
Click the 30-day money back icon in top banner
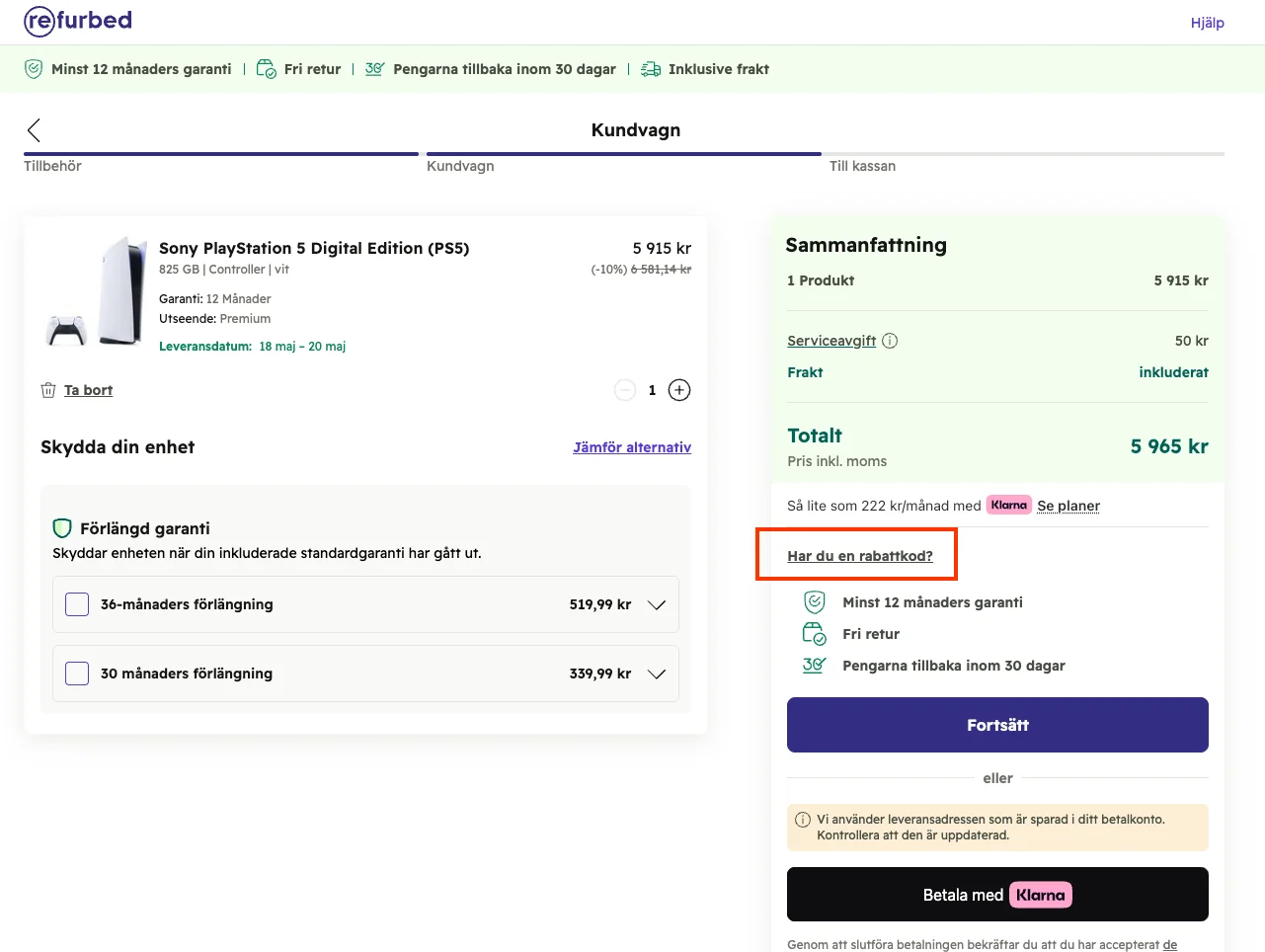pyautogui.click(x=374, y=69)
